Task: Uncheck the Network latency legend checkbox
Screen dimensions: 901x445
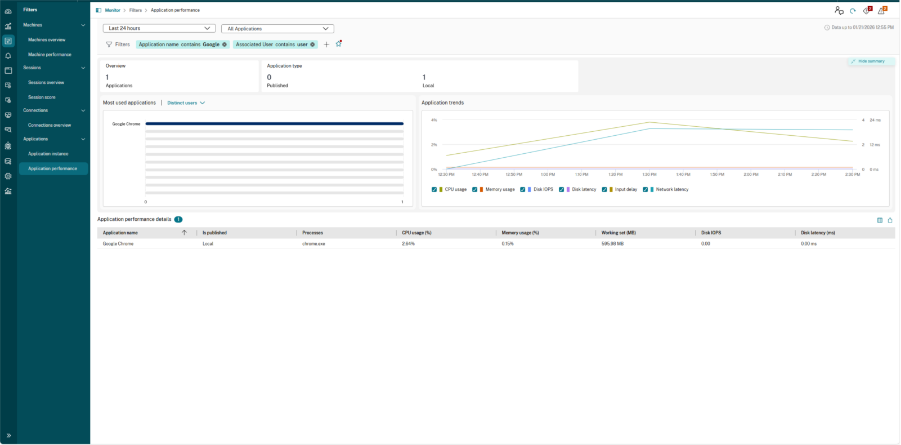Action: (x=646, y=189)
